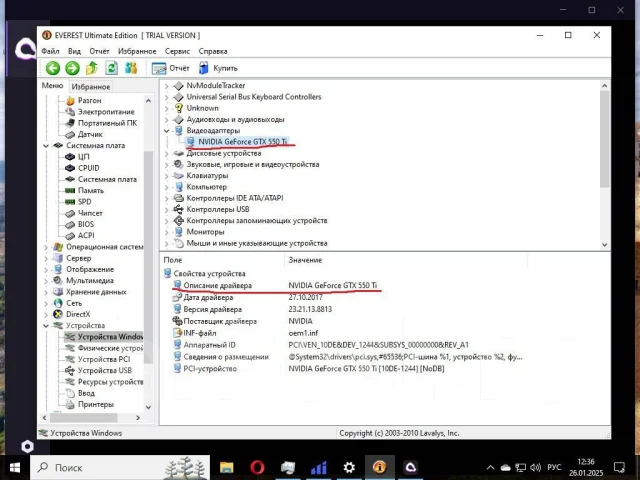Select Чипсет tree item
Image resolution: width=640 pixels, height=480 pixels.
click(90, 213)
